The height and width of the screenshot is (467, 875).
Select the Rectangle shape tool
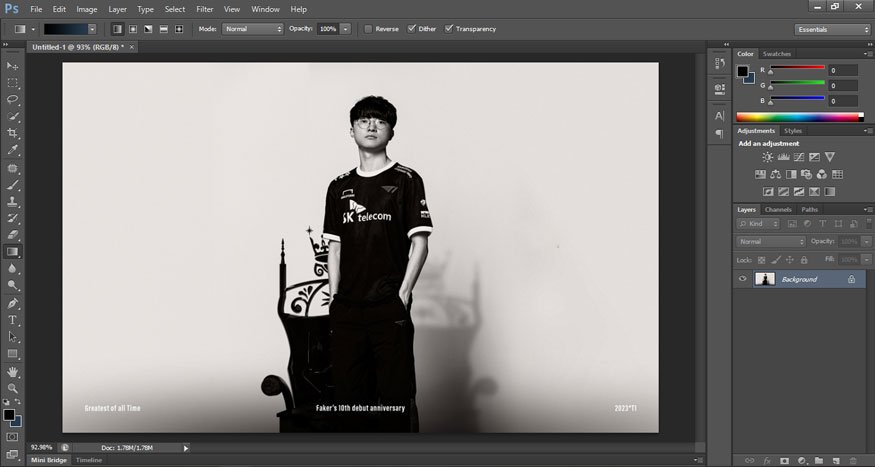[12, 354]
